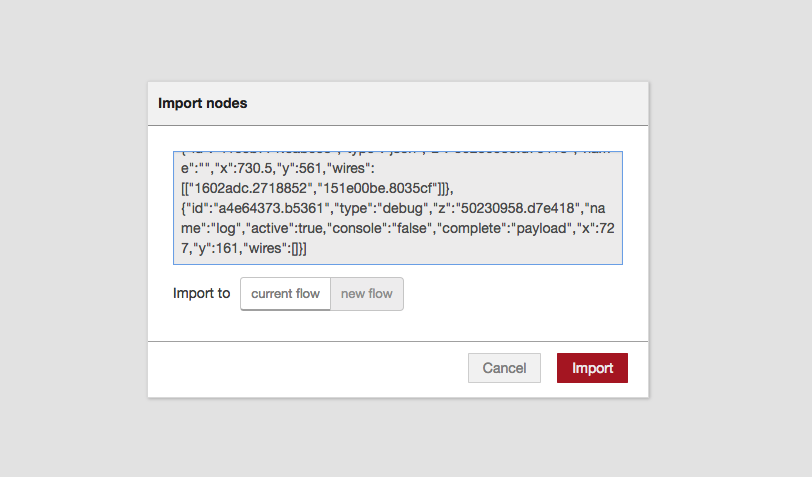The width and height of the screenshot is (812, 477).
Task: Click the Import to label
Action: click(201, 293)
